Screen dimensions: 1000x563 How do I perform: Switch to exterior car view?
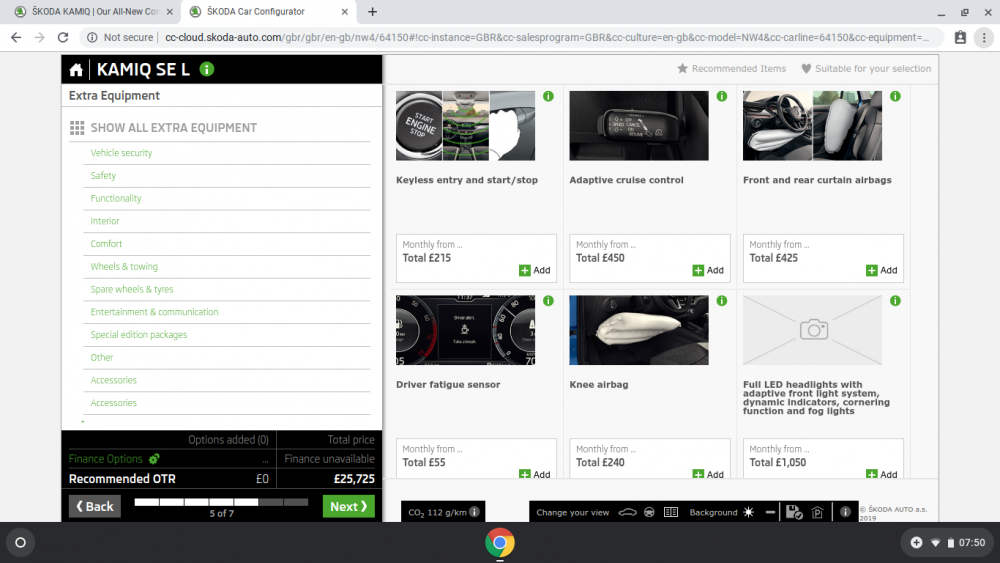pos(628,512)
